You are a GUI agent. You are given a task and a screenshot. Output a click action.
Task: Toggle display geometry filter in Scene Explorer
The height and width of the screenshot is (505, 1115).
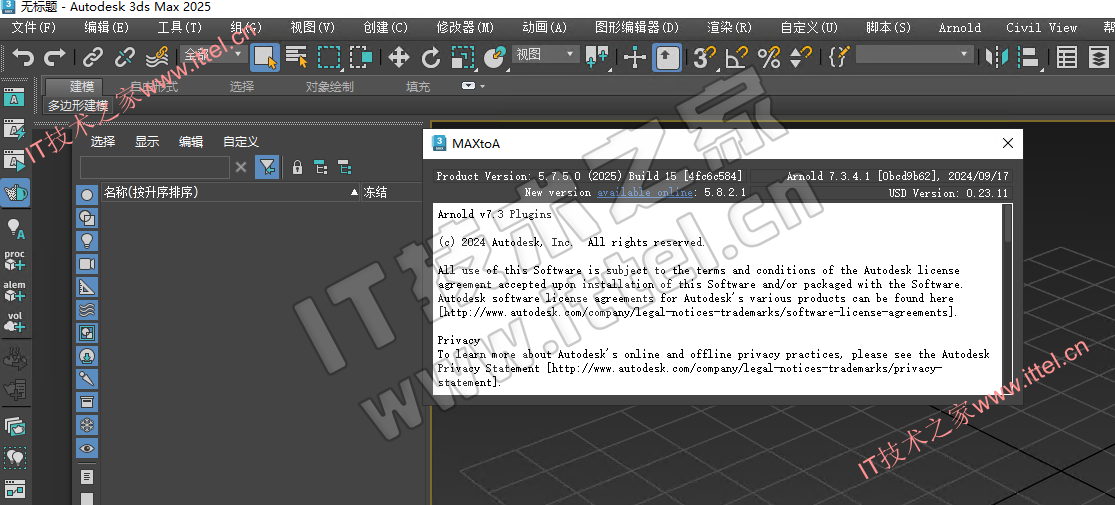(87, 195)
